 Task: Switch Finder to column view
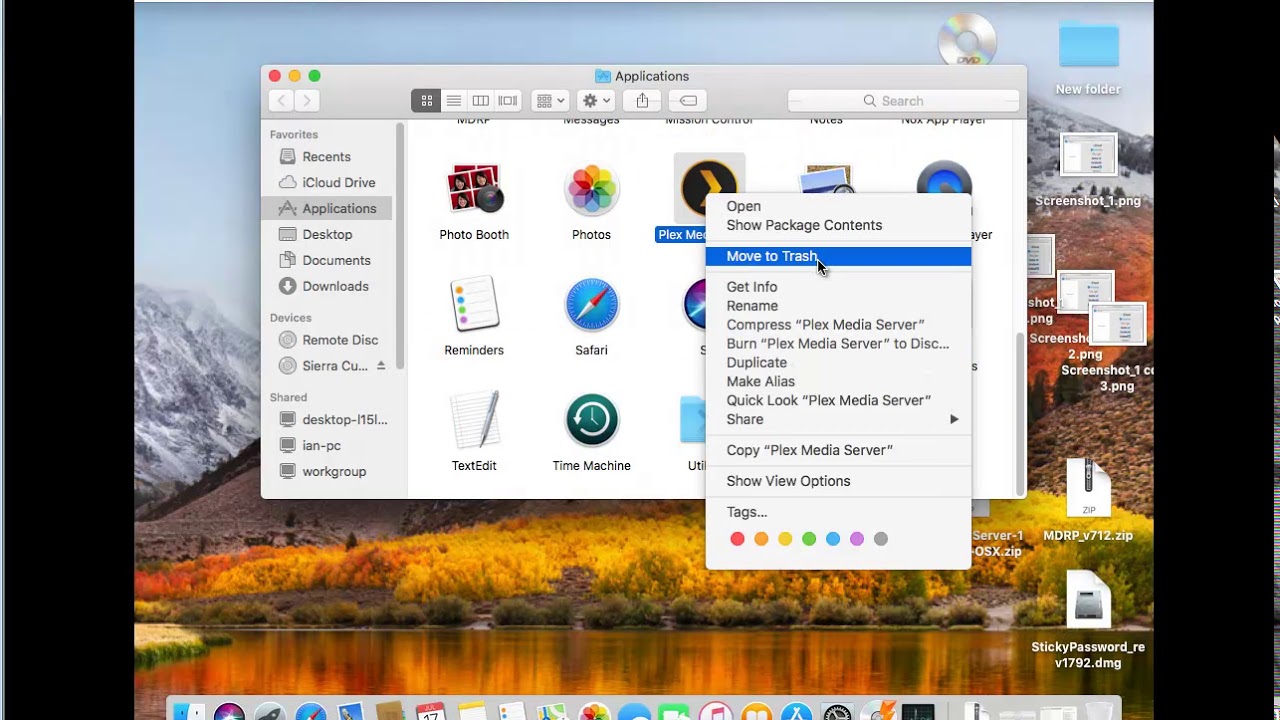click(x=480, y=100)
